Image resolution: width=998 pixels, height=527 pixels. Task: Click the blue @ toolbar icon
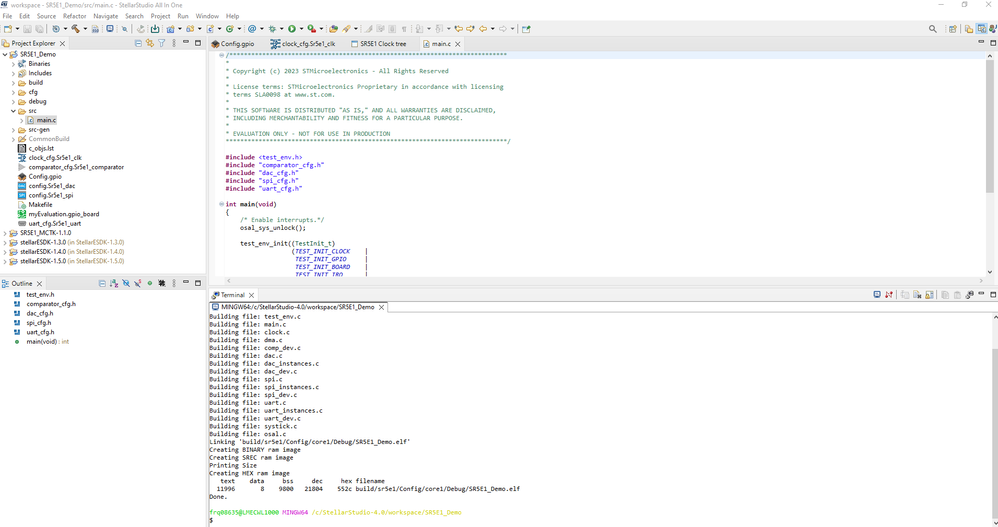point(252,29)
